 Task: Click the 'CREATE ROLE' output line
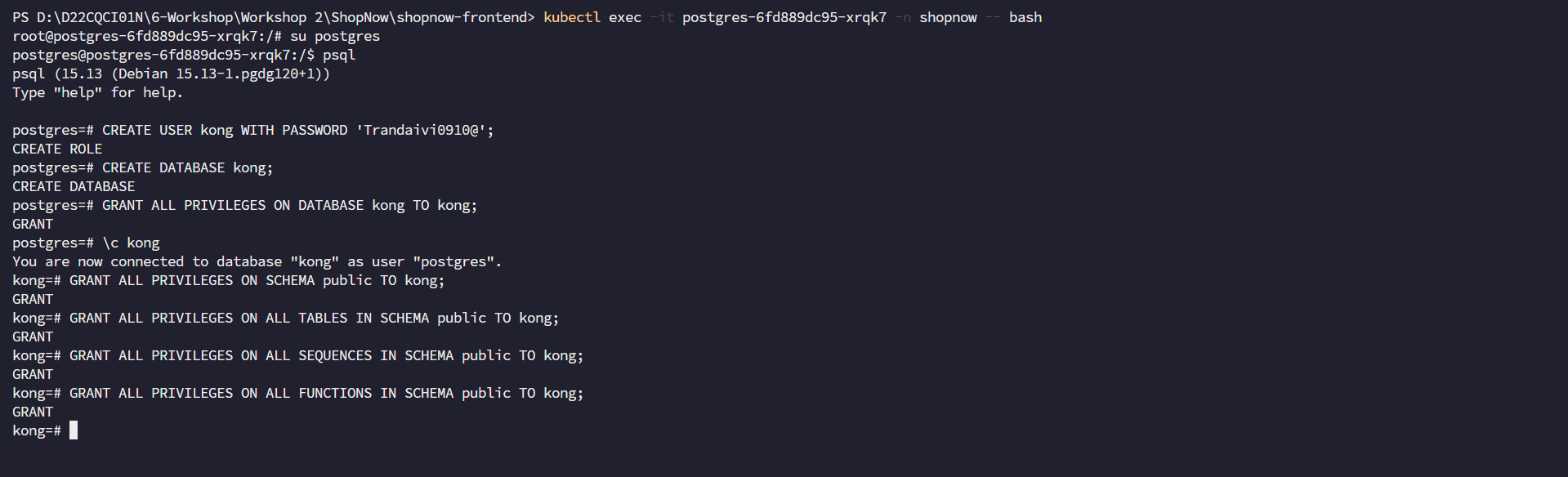coord(57,149)
